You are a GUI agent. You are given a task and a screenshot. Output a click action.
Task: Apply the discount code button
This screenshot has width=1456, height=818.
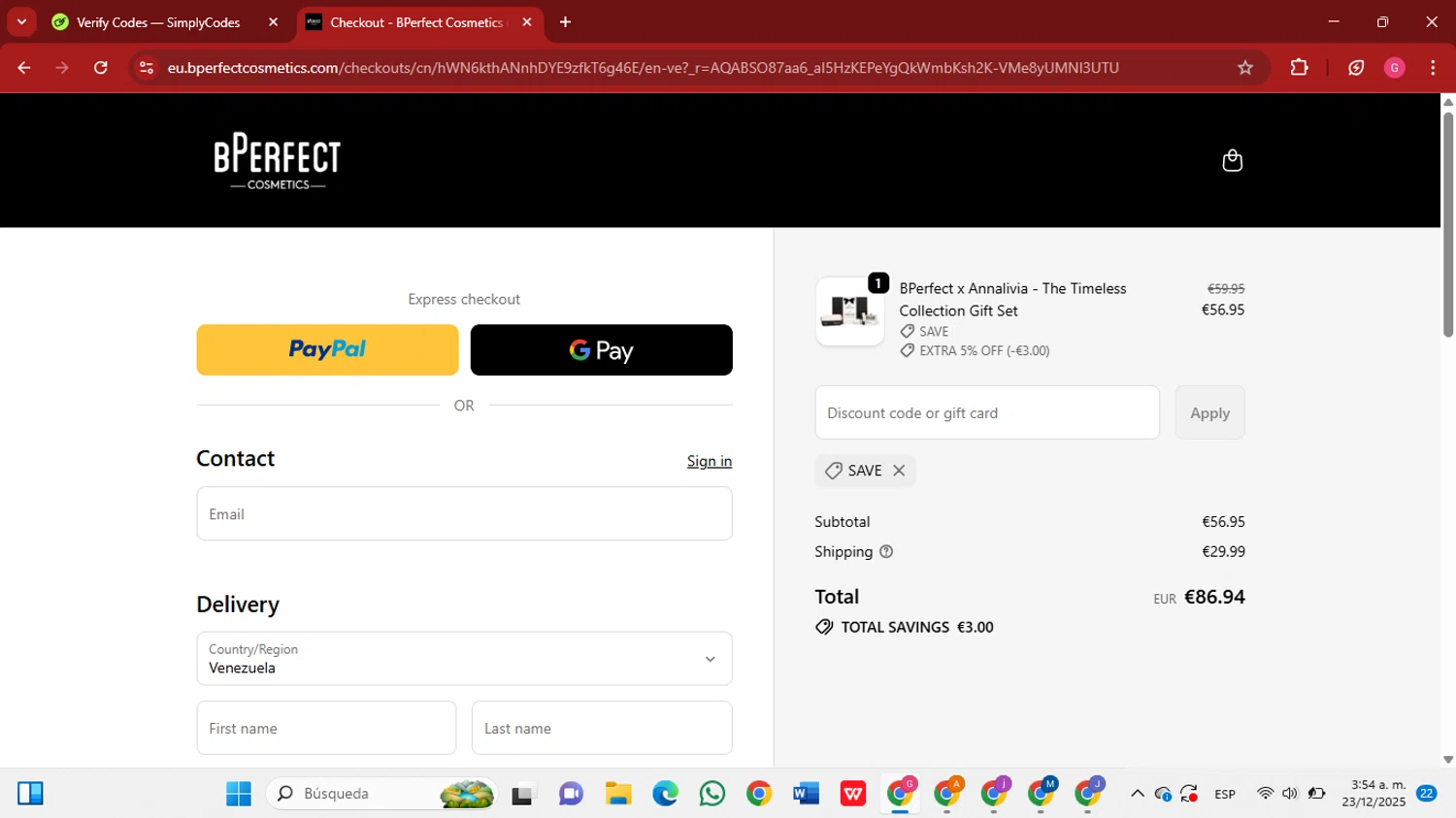[1209, 412]
